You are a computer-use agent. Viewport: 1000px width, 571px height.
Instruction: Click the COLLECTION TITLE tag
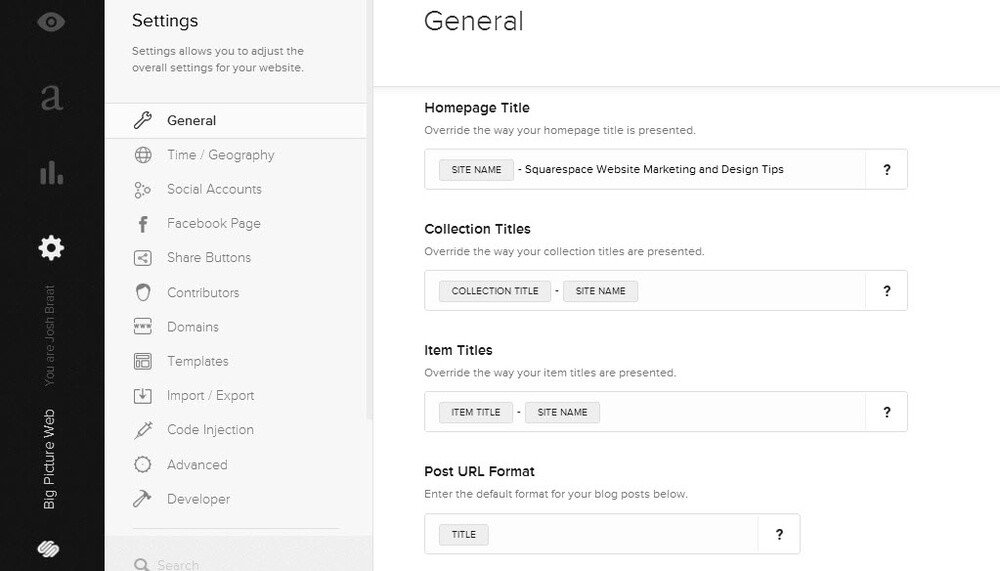(x=495, y=291)
